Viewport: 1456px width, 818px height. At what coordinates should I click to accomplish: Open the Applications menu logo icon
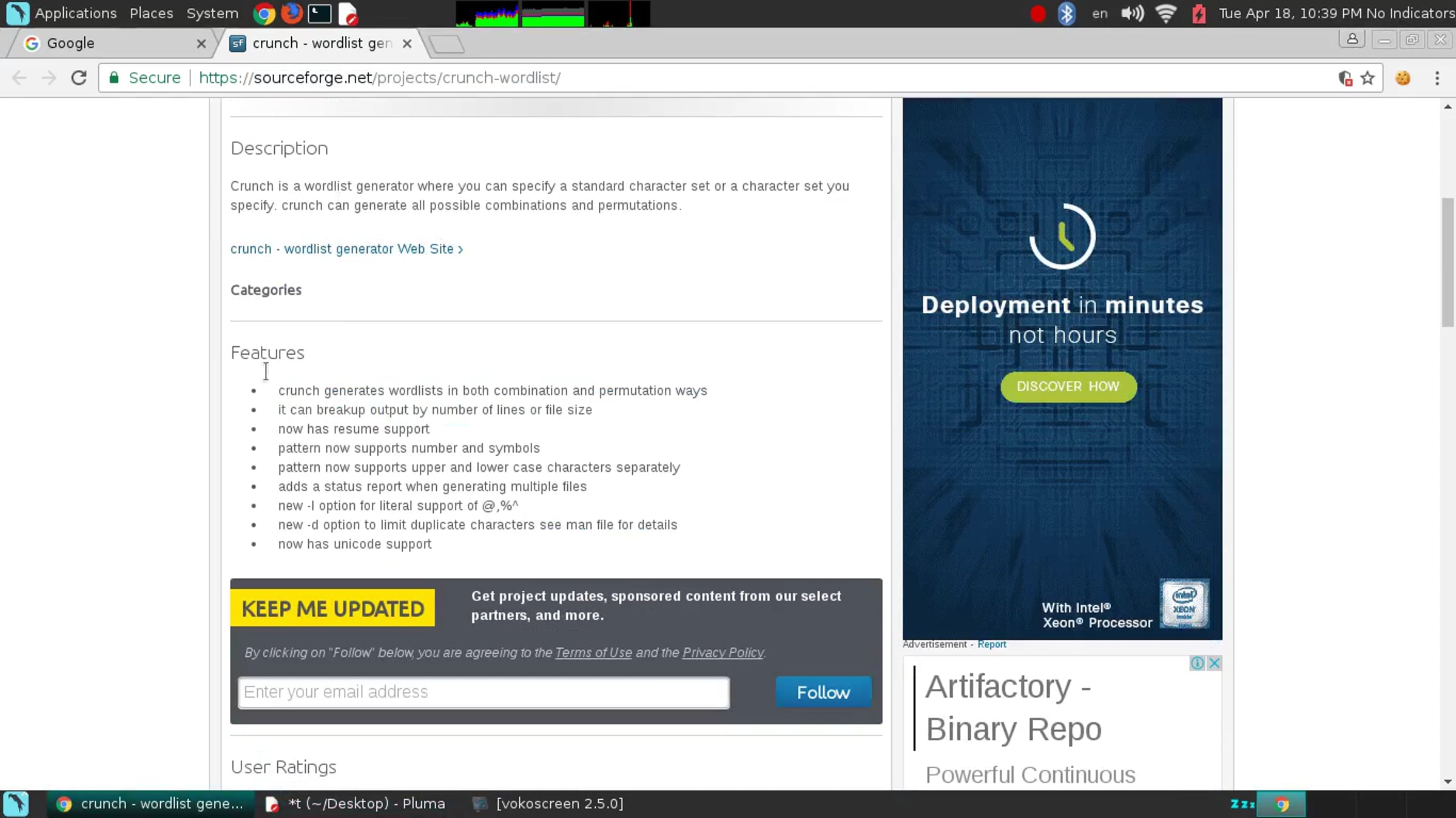tap(17, 13)
